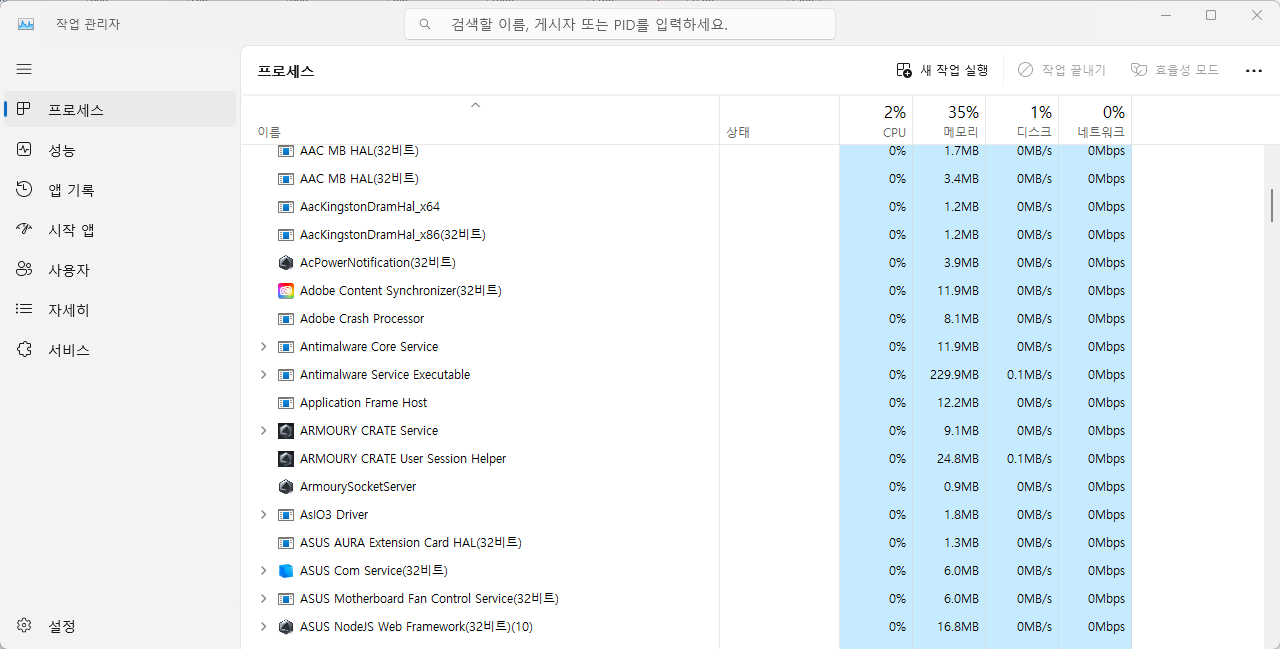Open the 사용자 users tab

pyautogui.click(x=120, y=270)
